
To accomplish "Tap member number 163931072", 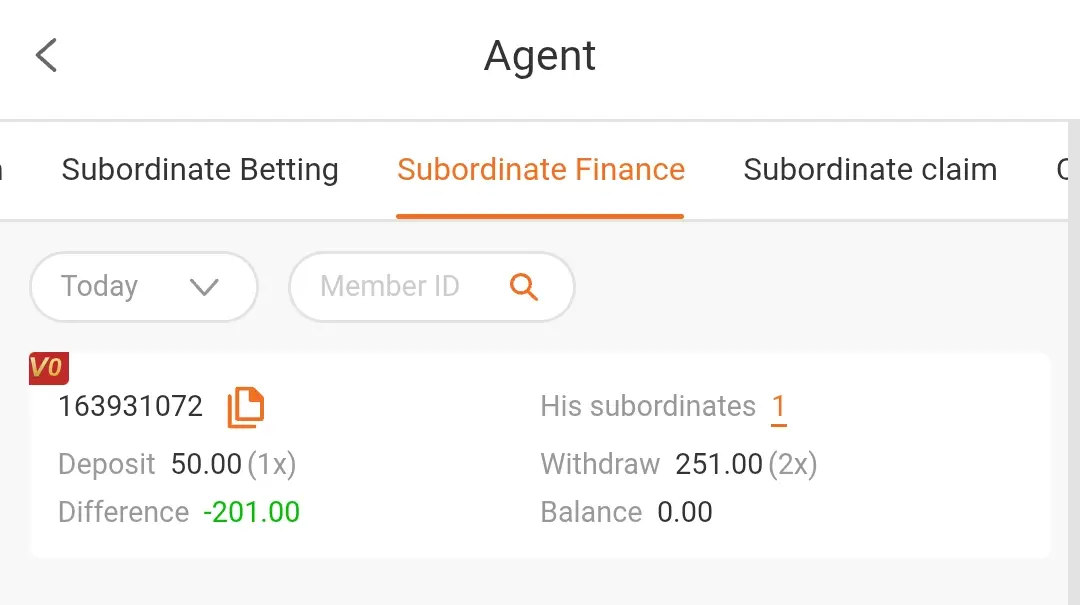I will pos(130,407).
